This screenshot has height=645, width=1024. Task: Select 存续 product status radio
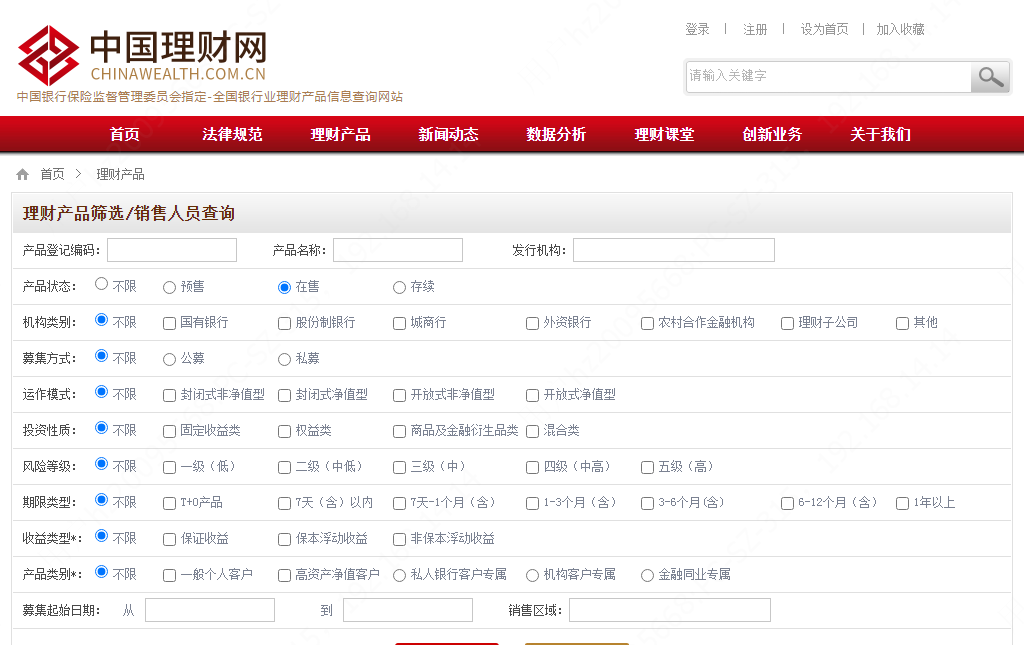click(x=399, y=287)
